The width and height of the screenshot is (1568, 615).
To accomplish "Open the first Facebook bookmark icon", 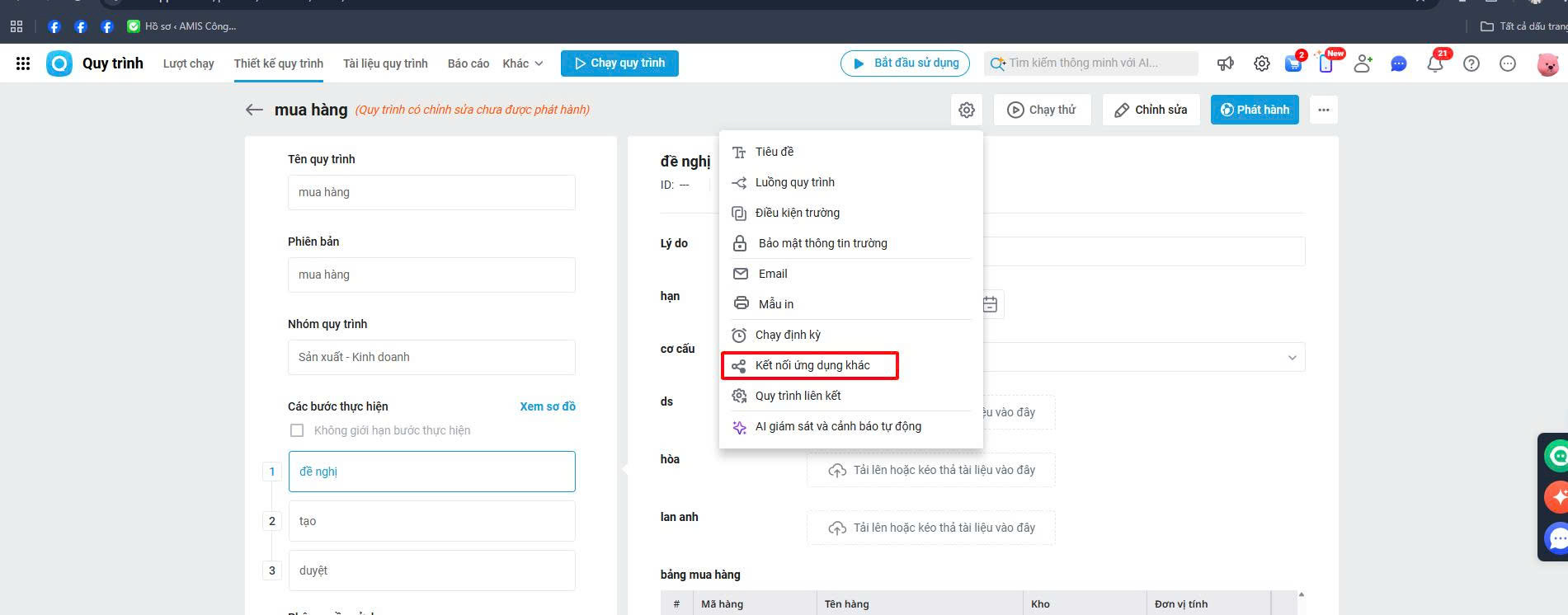I will click(x=54, y=26).
